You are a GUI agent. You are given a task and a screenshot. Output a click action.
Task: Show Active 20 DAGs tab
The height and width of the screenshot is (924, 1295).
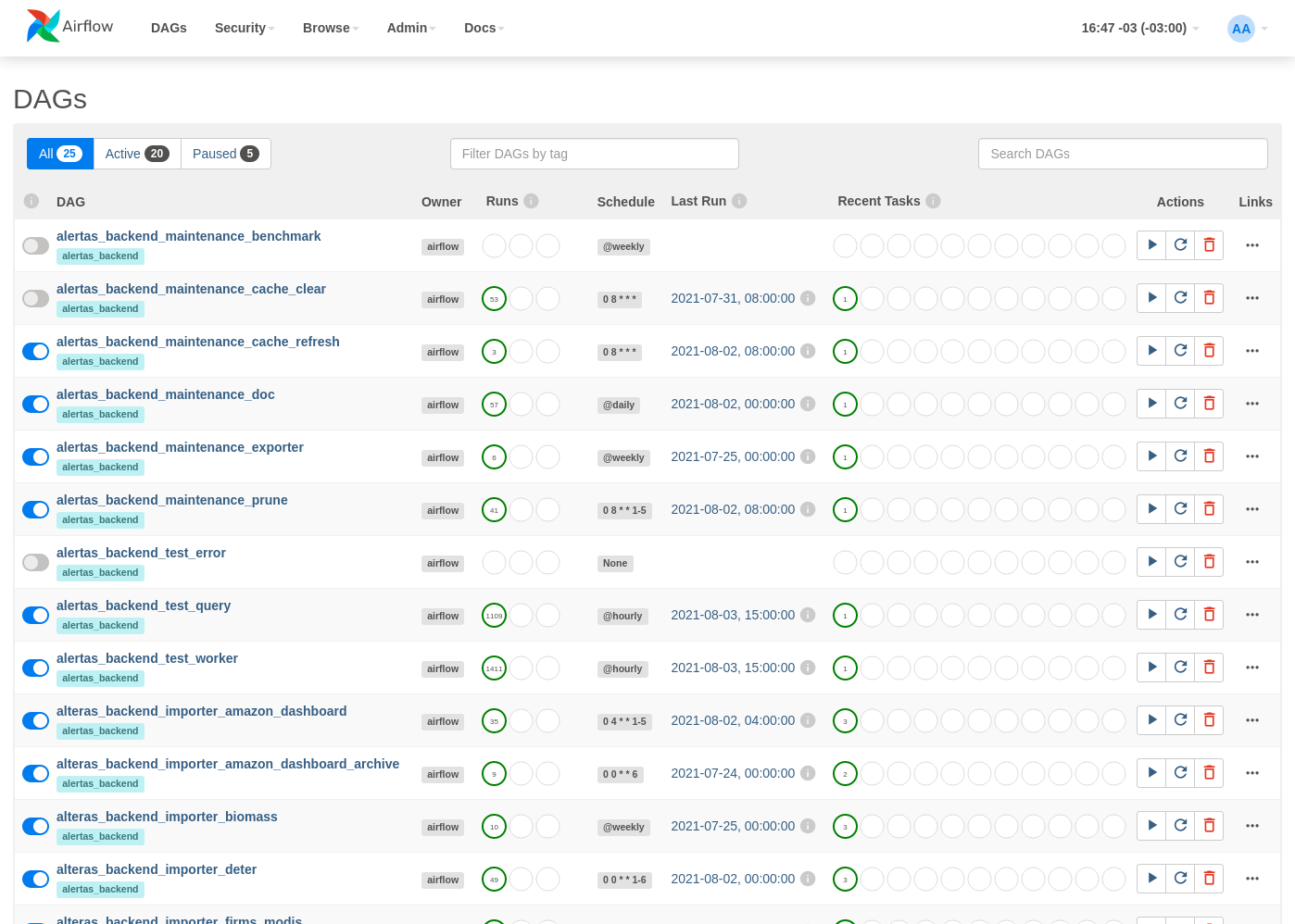point(137,154)
